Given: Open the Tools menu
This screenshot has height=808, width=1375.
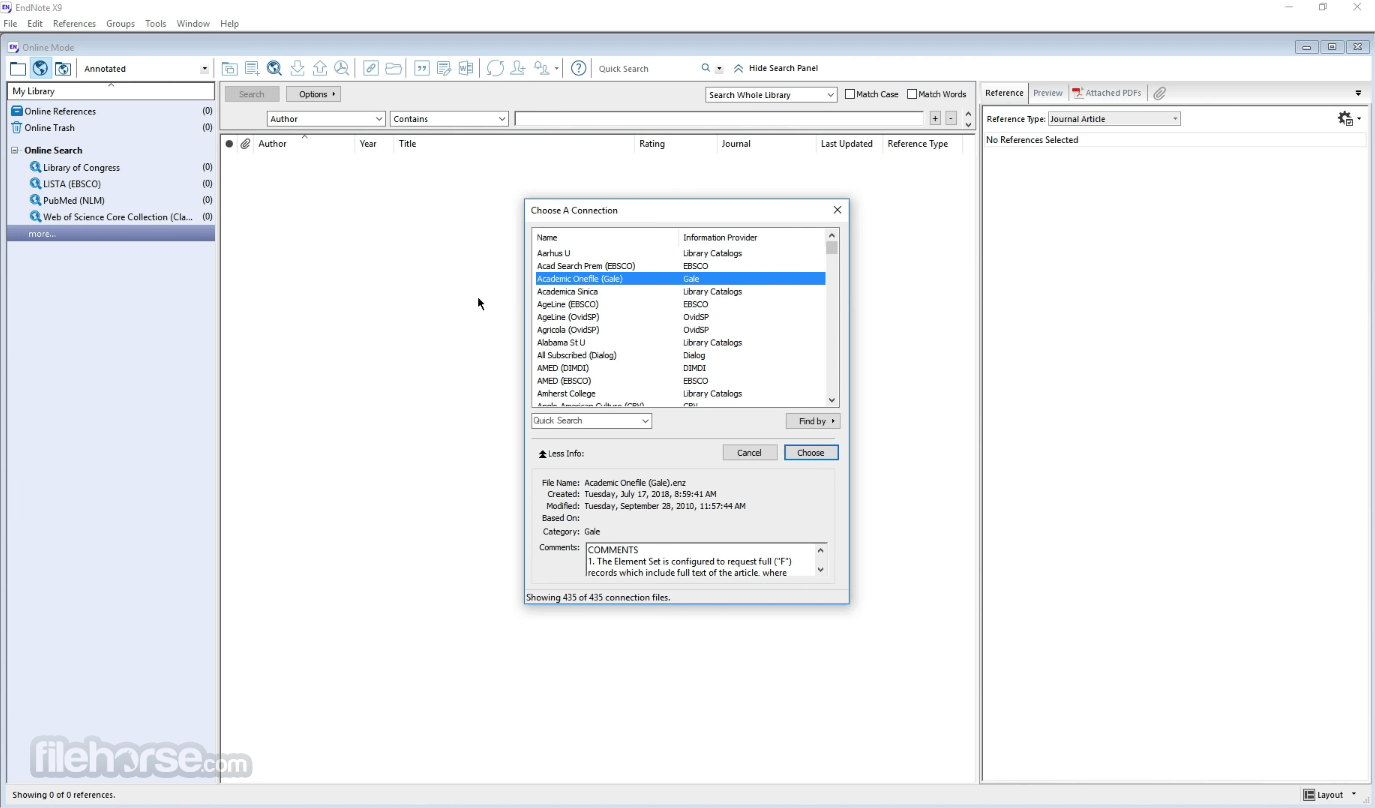Looking at the screenshot, I should coord(156,24).
